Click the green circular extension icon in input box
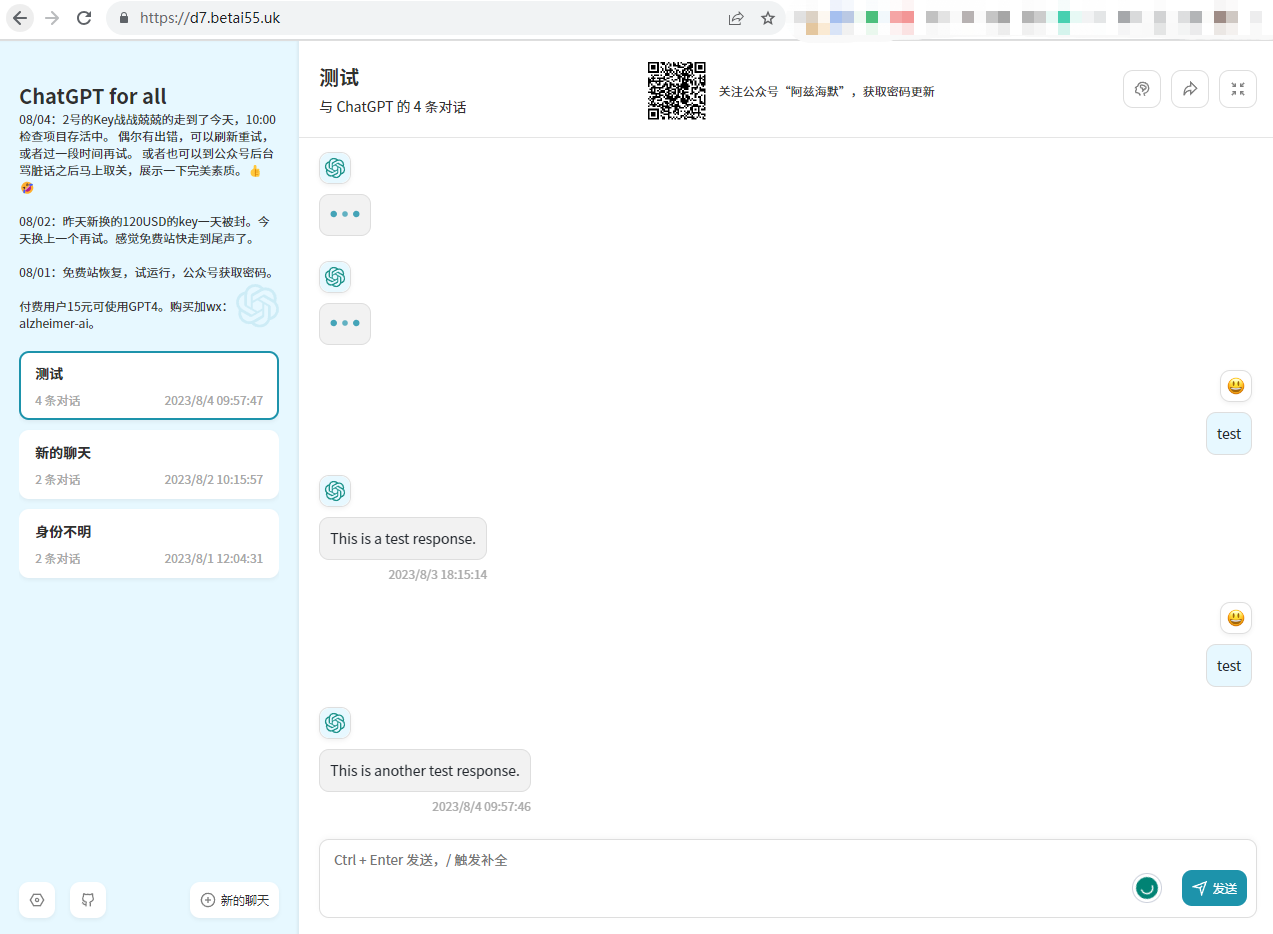Viewport: 1273px width, 934px height. (x=1147, y=887)
